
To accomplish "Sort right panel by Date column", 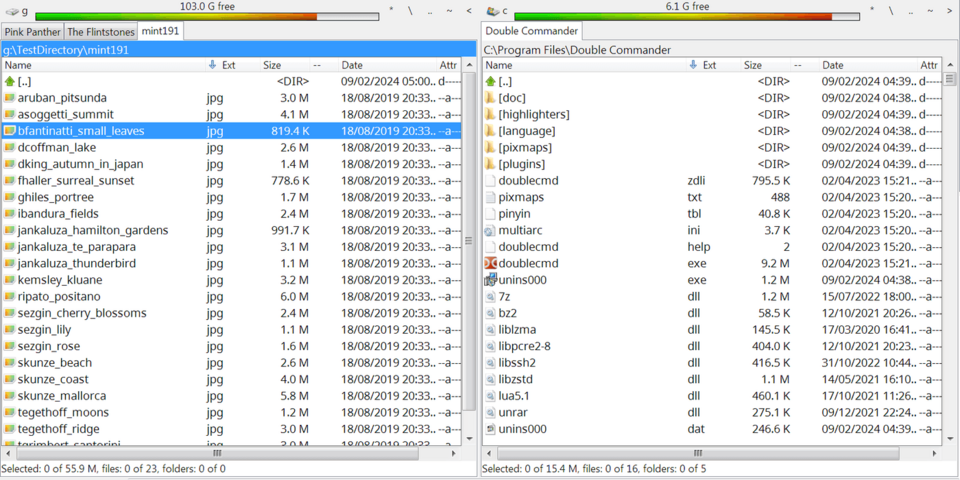I will 833,65.
